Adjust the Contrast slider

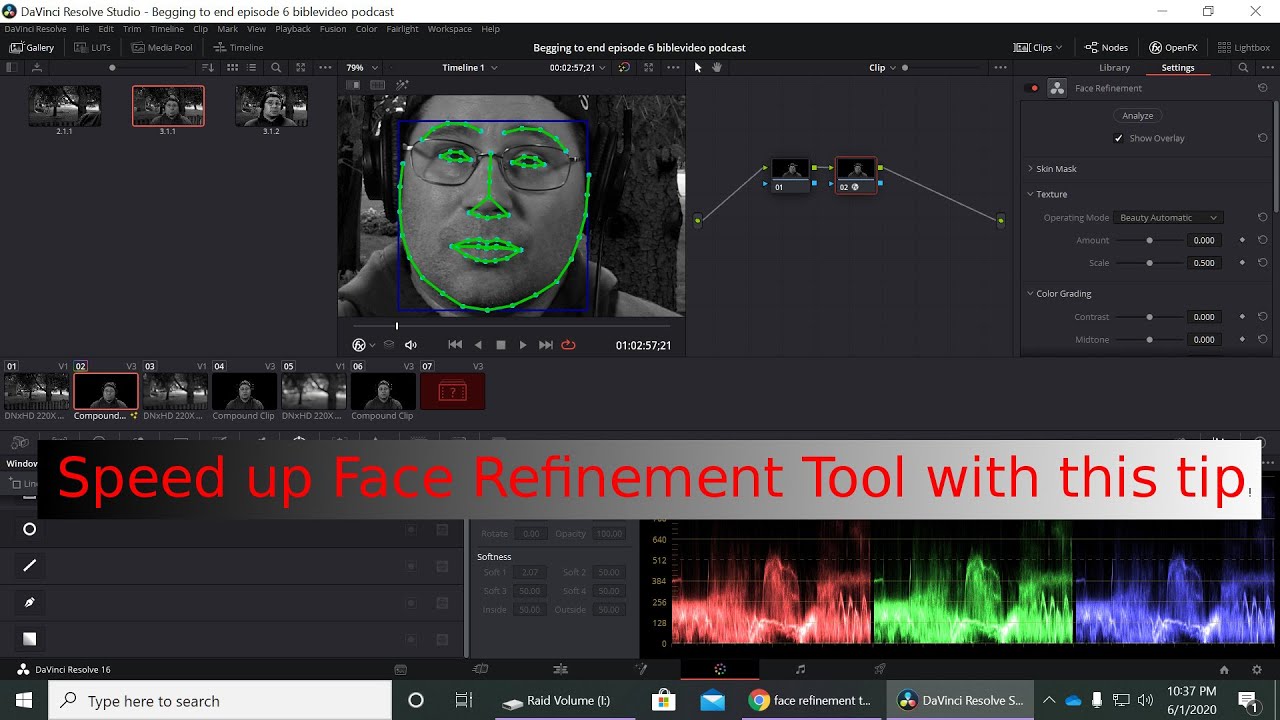click(x=1150, y=317)
